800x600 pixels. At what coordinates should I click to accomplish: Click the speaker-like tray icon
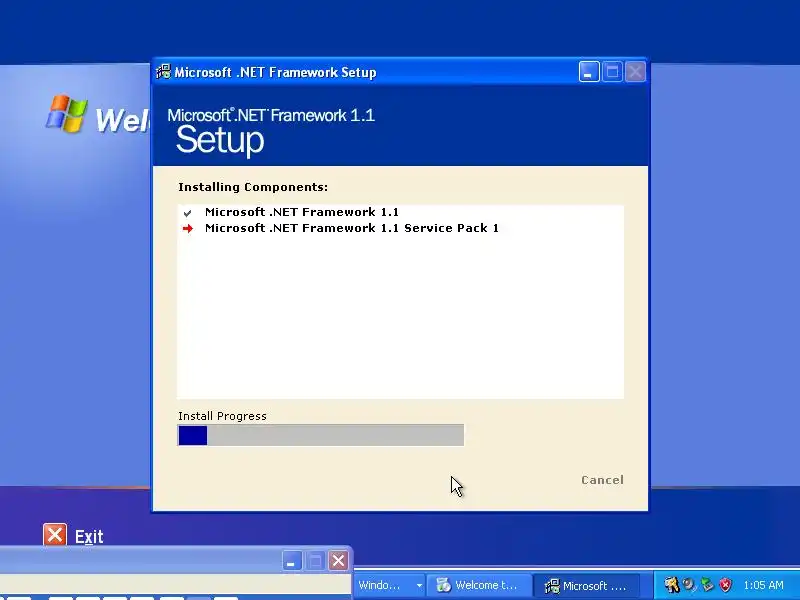[x=689, y=584]
